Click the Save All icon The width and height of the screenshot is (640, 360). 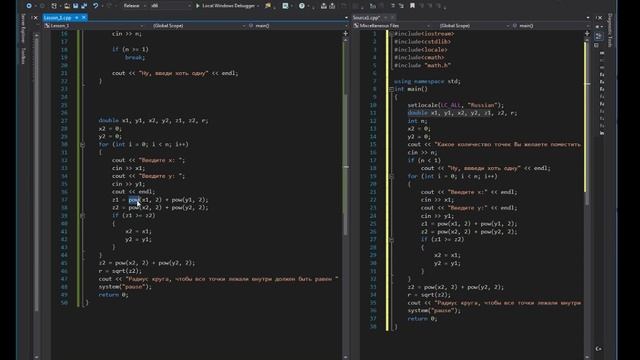coord(84,6)
